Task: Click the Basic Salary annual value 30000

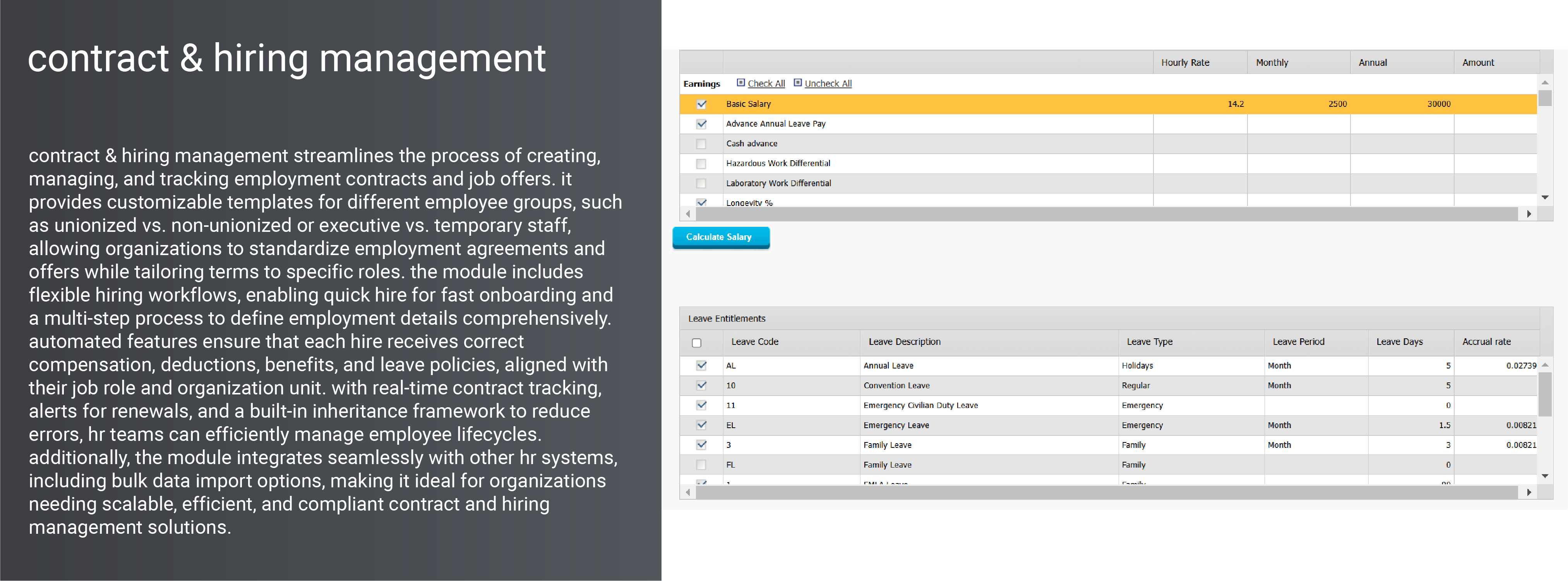Action: (x=1438, y=104)
